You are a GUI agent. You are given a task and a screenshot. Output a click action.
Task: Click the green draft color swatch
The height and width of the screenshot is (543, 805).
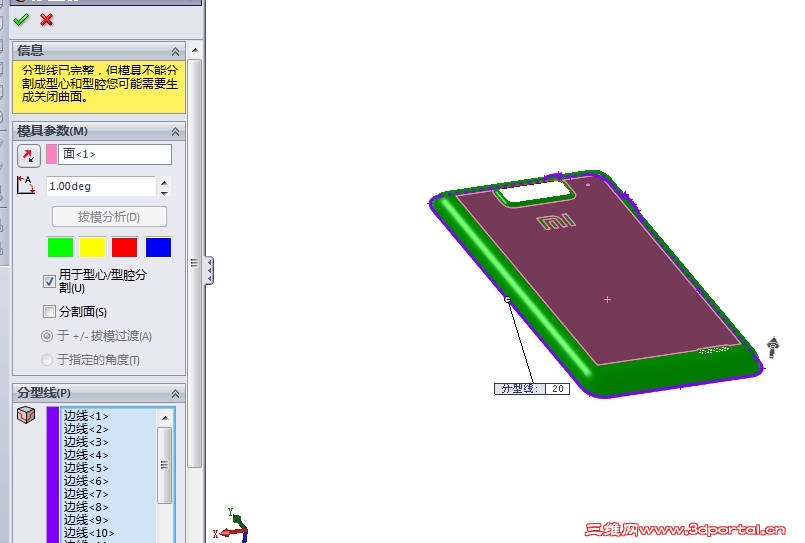pyautogui.click(x=60, y=247)
